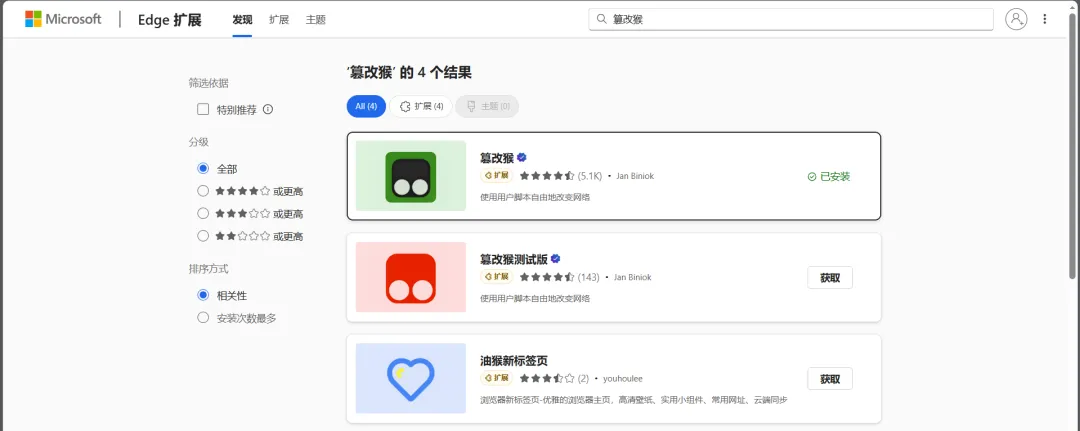Click 扩展 tag badge on 篡改猴测试版 card
The width and height of the screenshot is (1080, 431).
coord(497,277)
